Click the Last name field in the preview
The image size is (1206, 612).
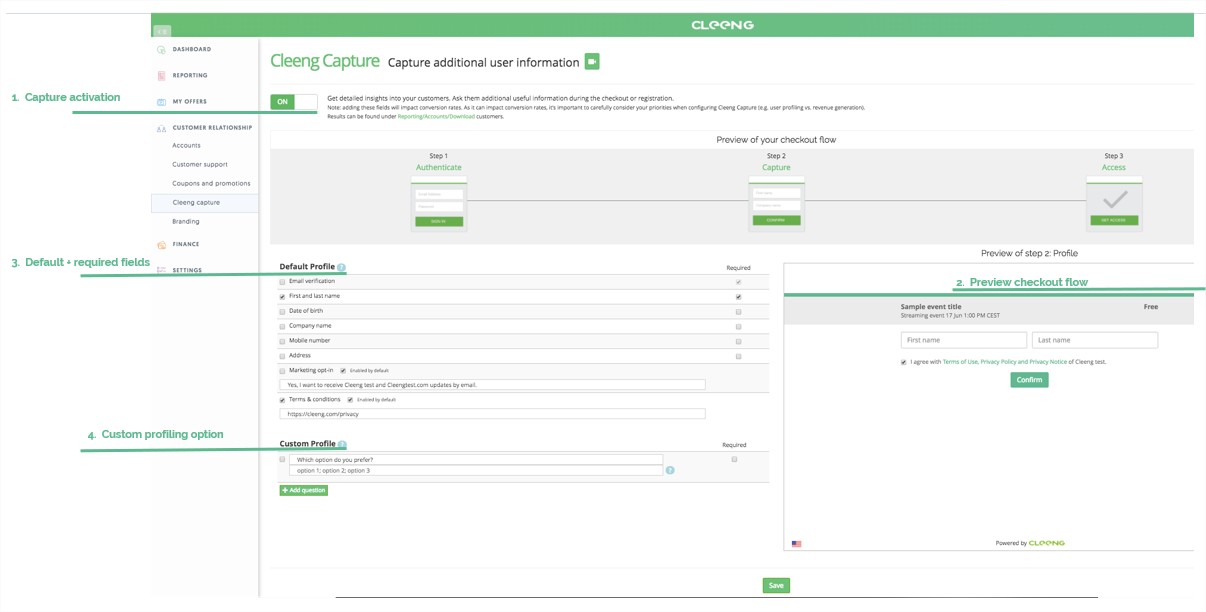[x=1095, y=340]
